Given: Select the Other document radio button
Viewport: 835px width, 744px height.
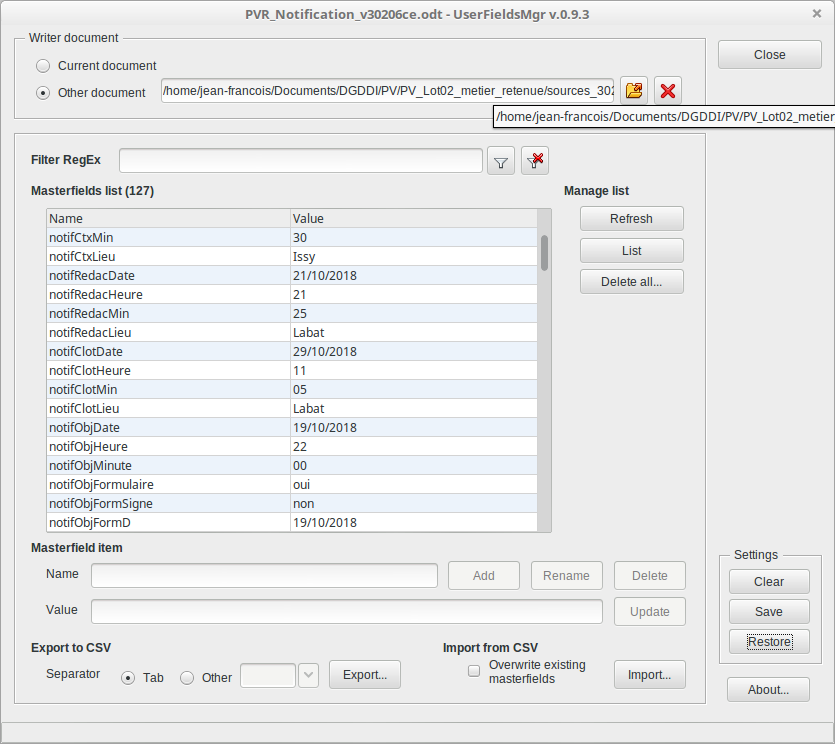Looking at the screenshot, I should point(43,93).
